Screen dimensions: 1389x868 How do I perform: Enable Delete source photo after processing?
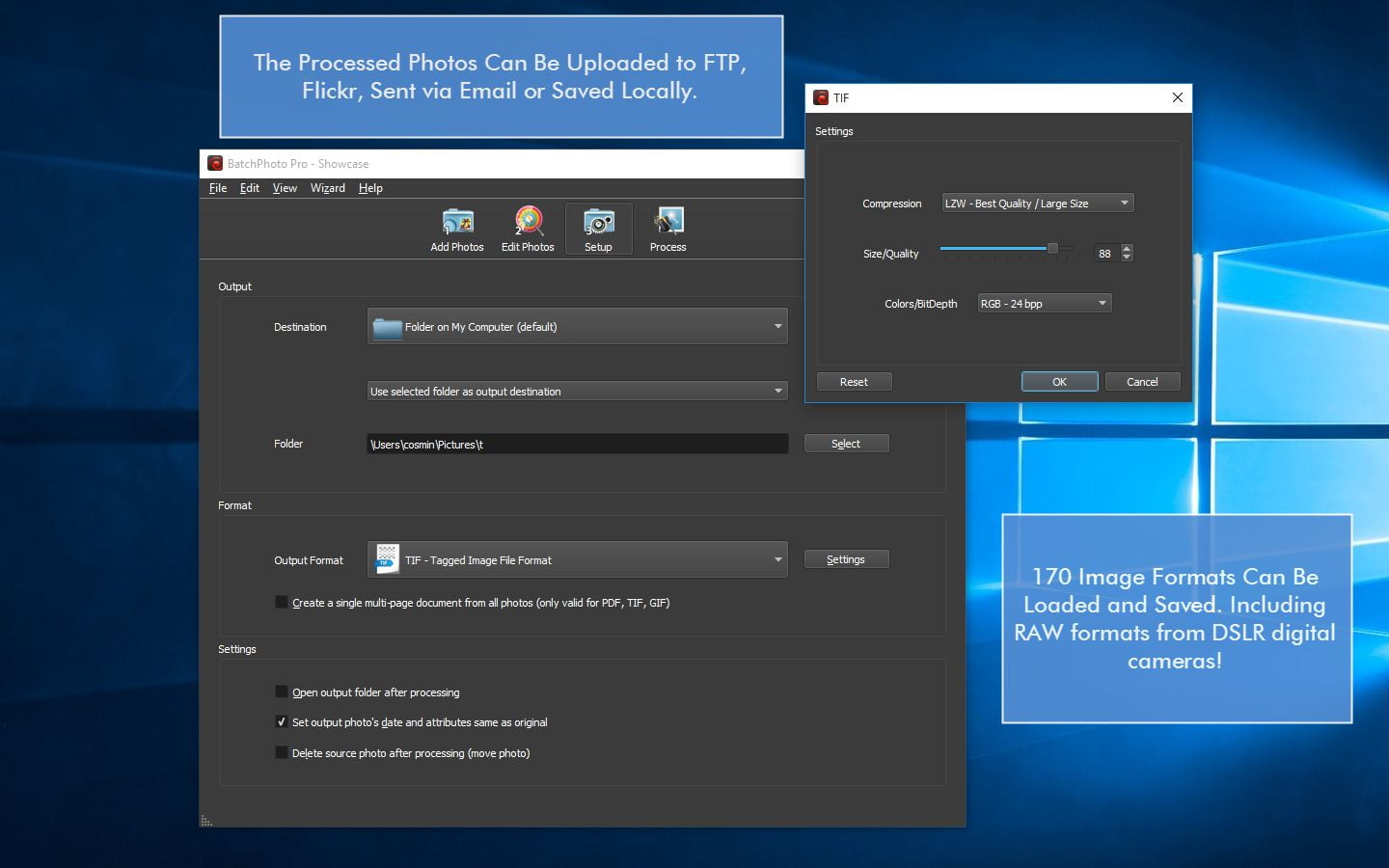282,752
